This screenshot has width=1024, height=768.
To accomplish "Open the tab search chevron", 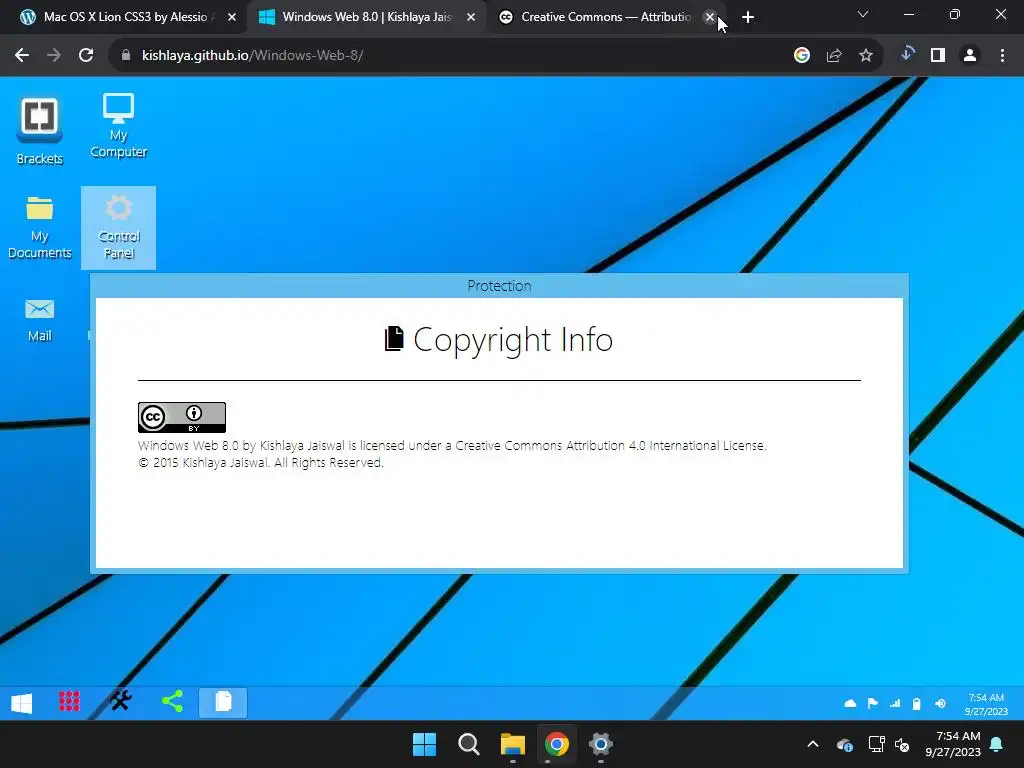I will tap(863, 14).
